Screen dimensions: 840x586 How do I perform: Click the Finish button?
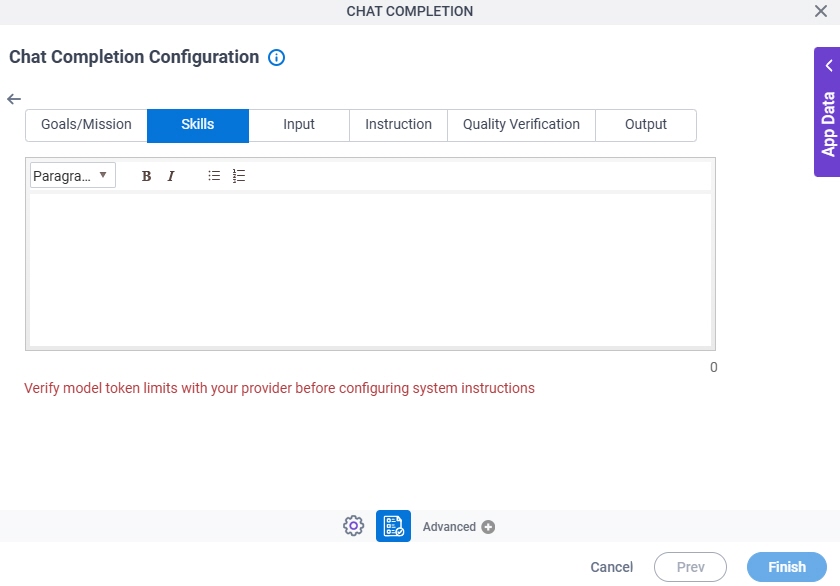[786, 567]
